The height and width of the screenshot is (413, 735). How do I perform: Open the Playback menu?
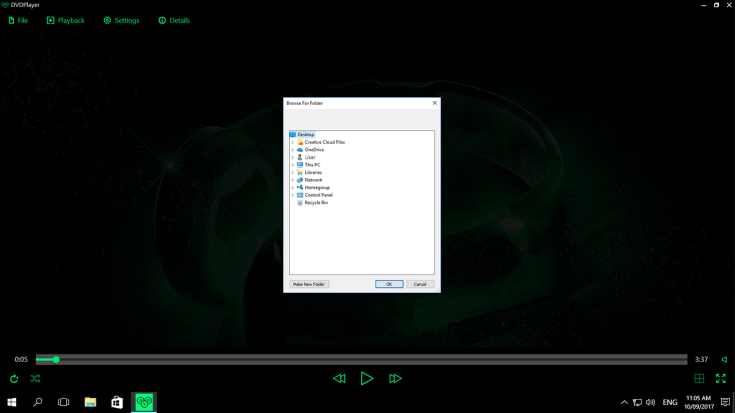(65, 20)
